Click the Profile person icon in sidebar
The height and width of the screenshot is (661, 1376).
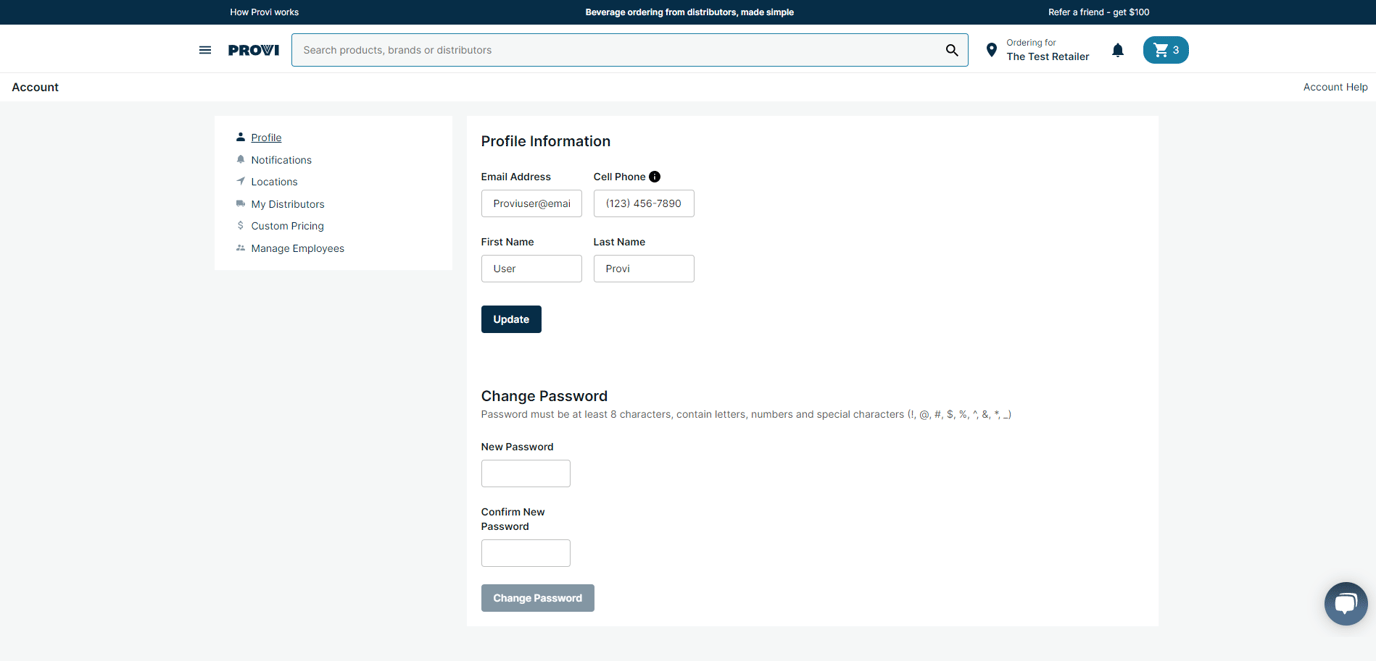coord(240,137)
